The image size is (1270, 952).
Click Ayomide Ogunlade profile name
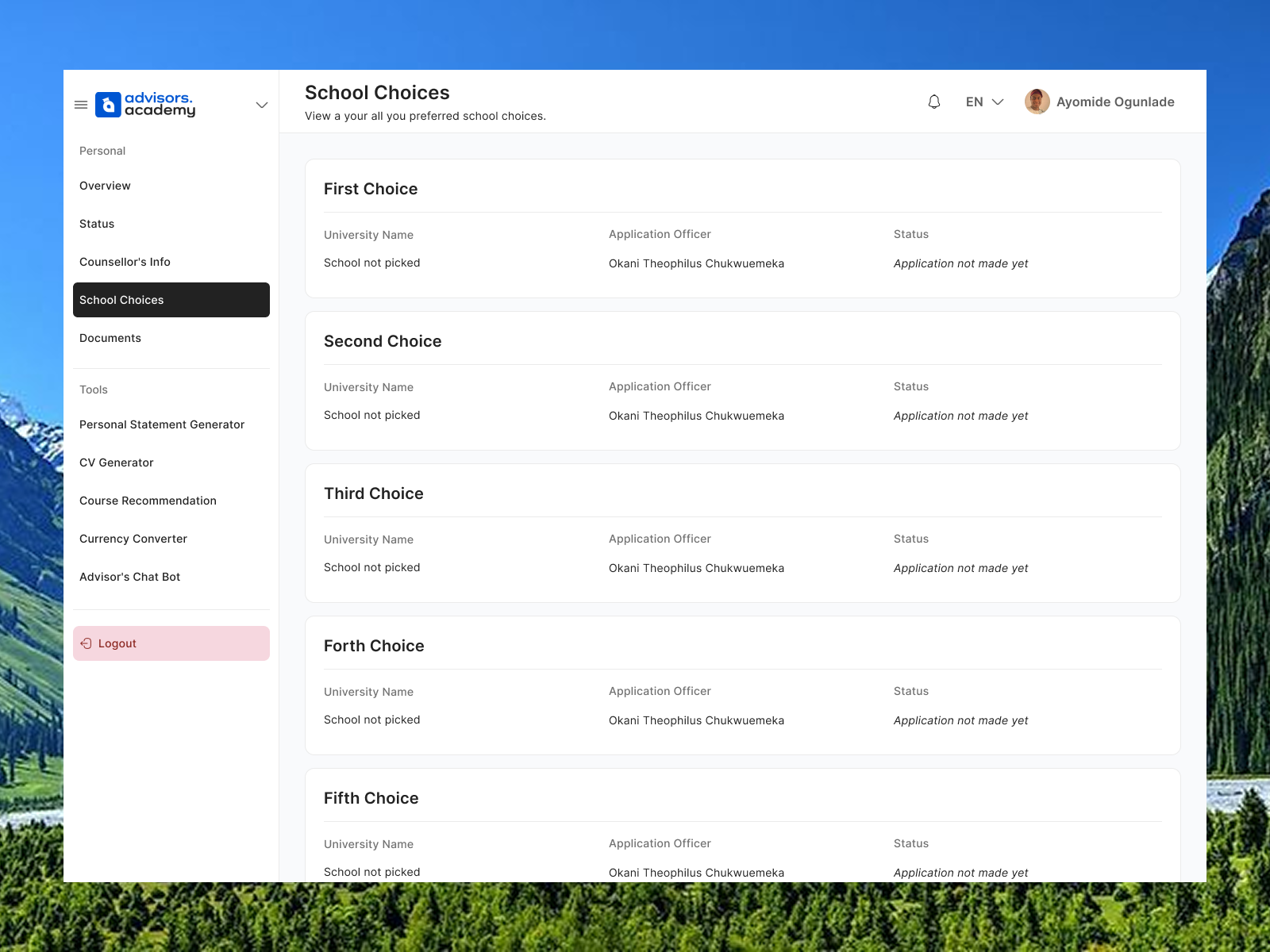[x=1115, y=102]
